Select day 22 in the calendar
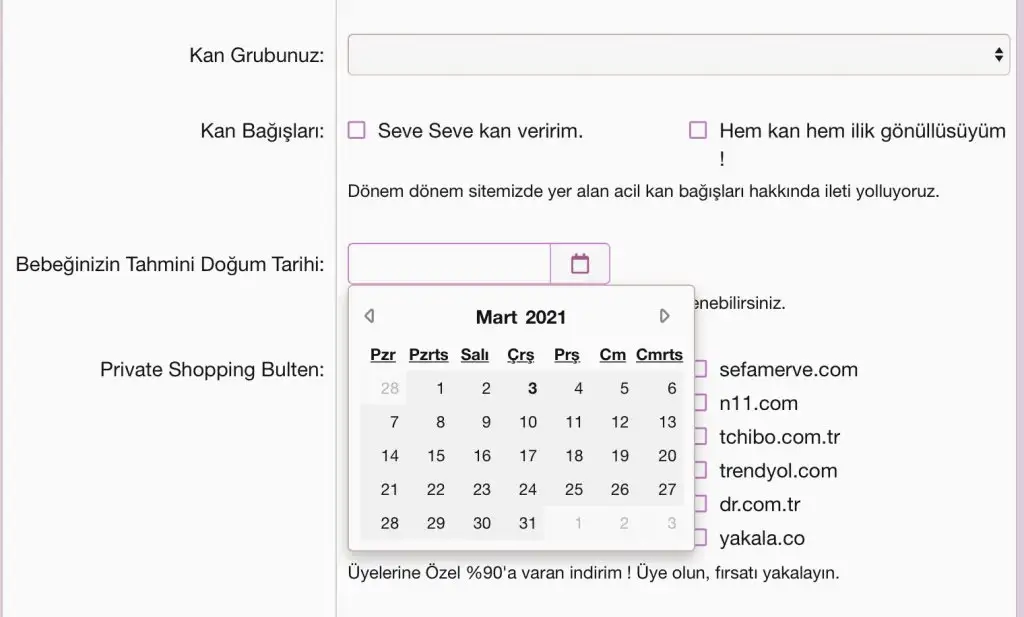1024x617 pixels. pos(436,489)
